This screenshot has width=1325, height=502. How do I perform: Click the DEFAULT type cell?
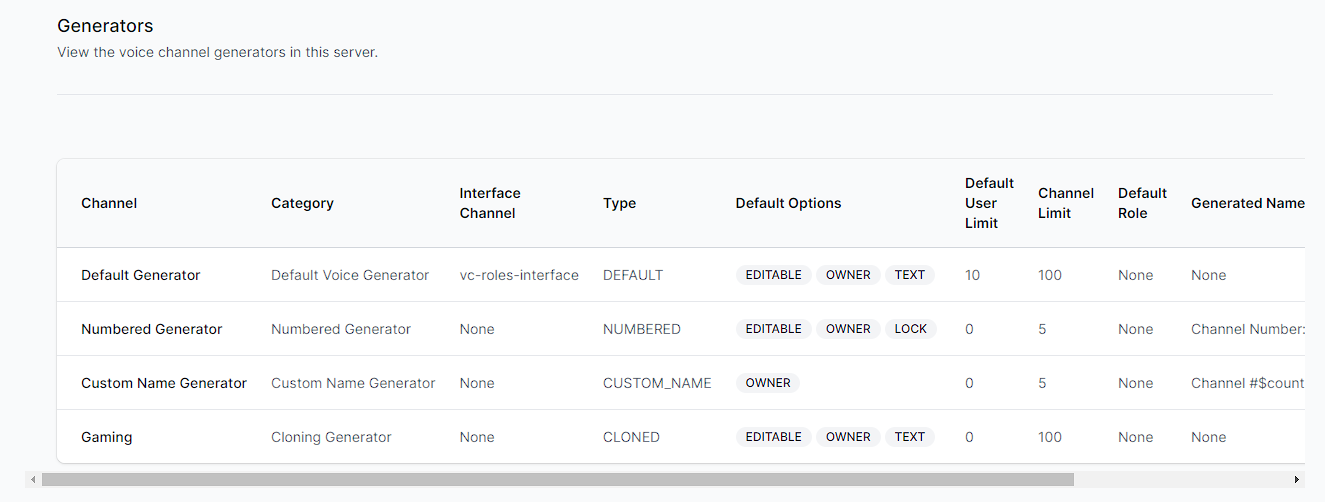(633, 275)
